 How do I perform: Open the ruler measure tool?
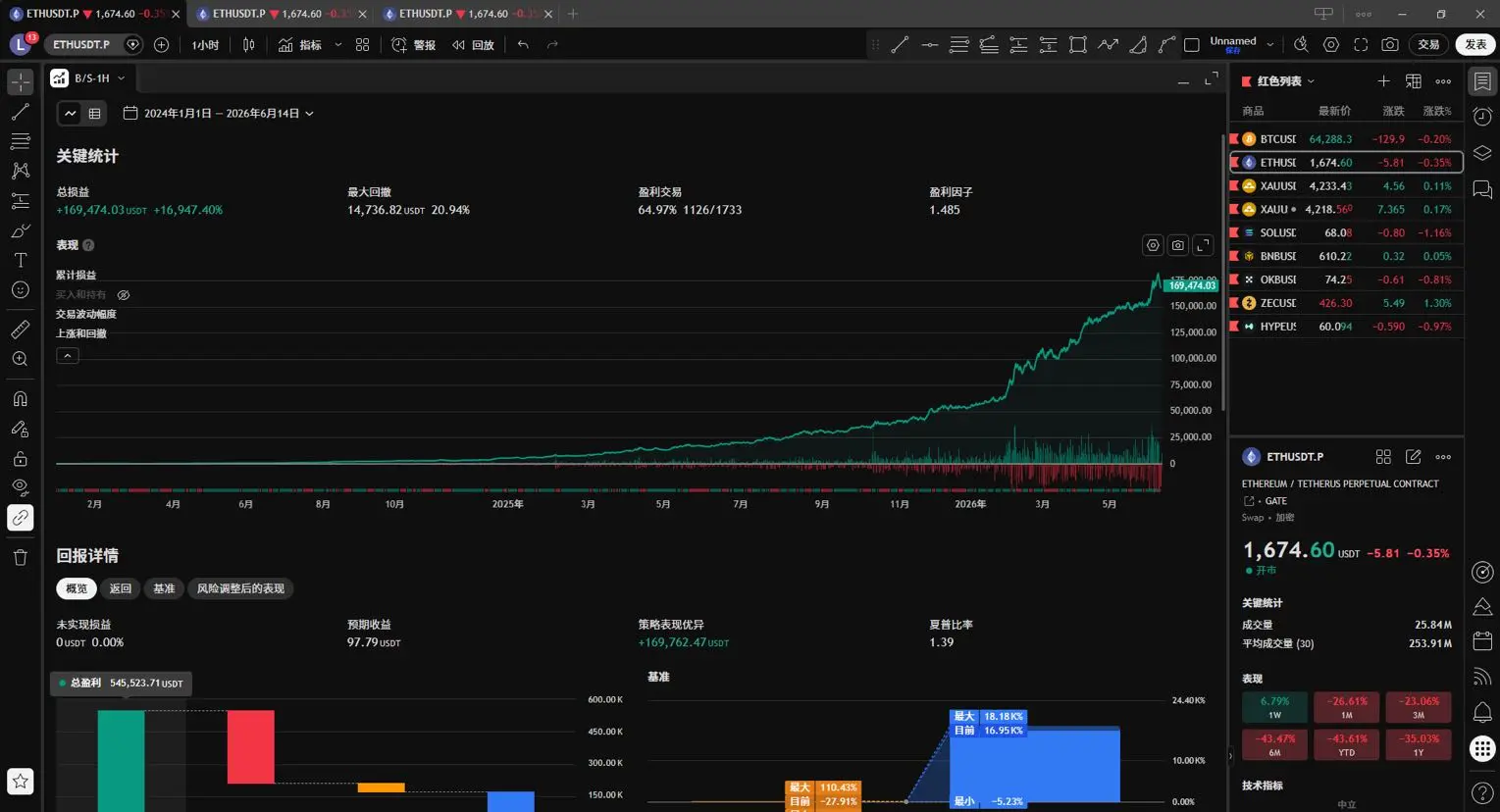21,330
